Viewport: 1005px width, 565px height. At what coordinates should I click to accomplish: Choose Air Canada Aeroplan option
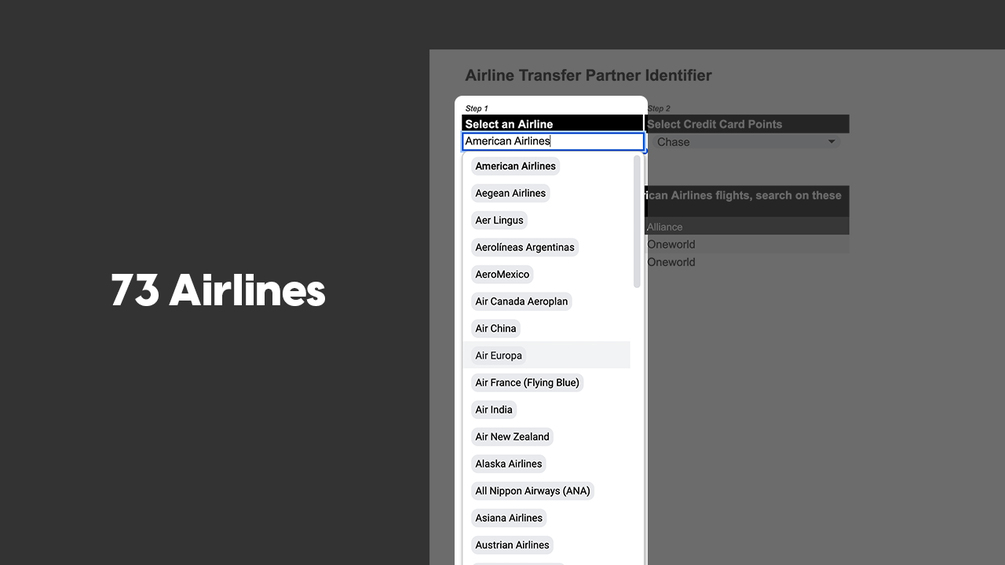pos(521,301)
